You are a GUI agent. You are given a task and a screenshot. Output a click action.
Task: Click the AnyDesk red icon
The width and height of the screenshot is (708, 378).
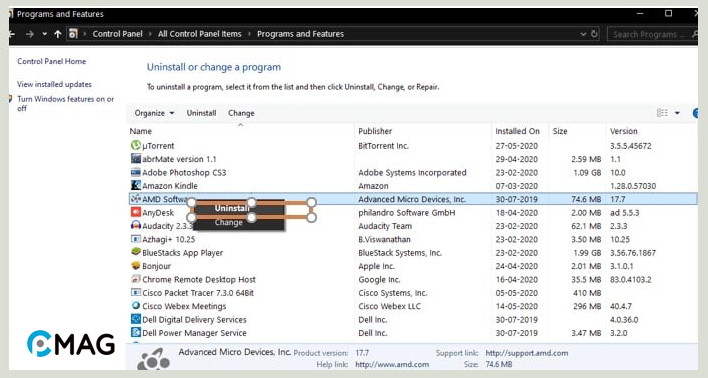[x=135, y=212]
